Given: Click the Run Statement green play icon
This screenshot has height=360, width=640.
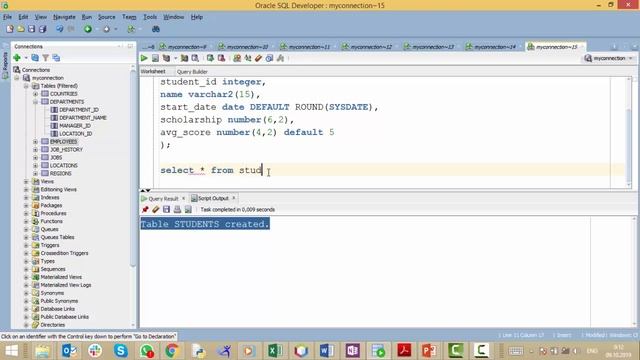Looking at the screenshot, I should coord(144,58).
